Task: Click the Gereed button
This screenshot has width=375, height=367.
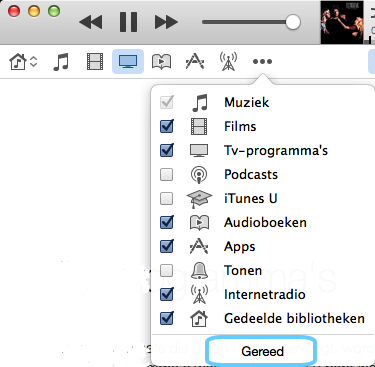Action: coord(261,351)
